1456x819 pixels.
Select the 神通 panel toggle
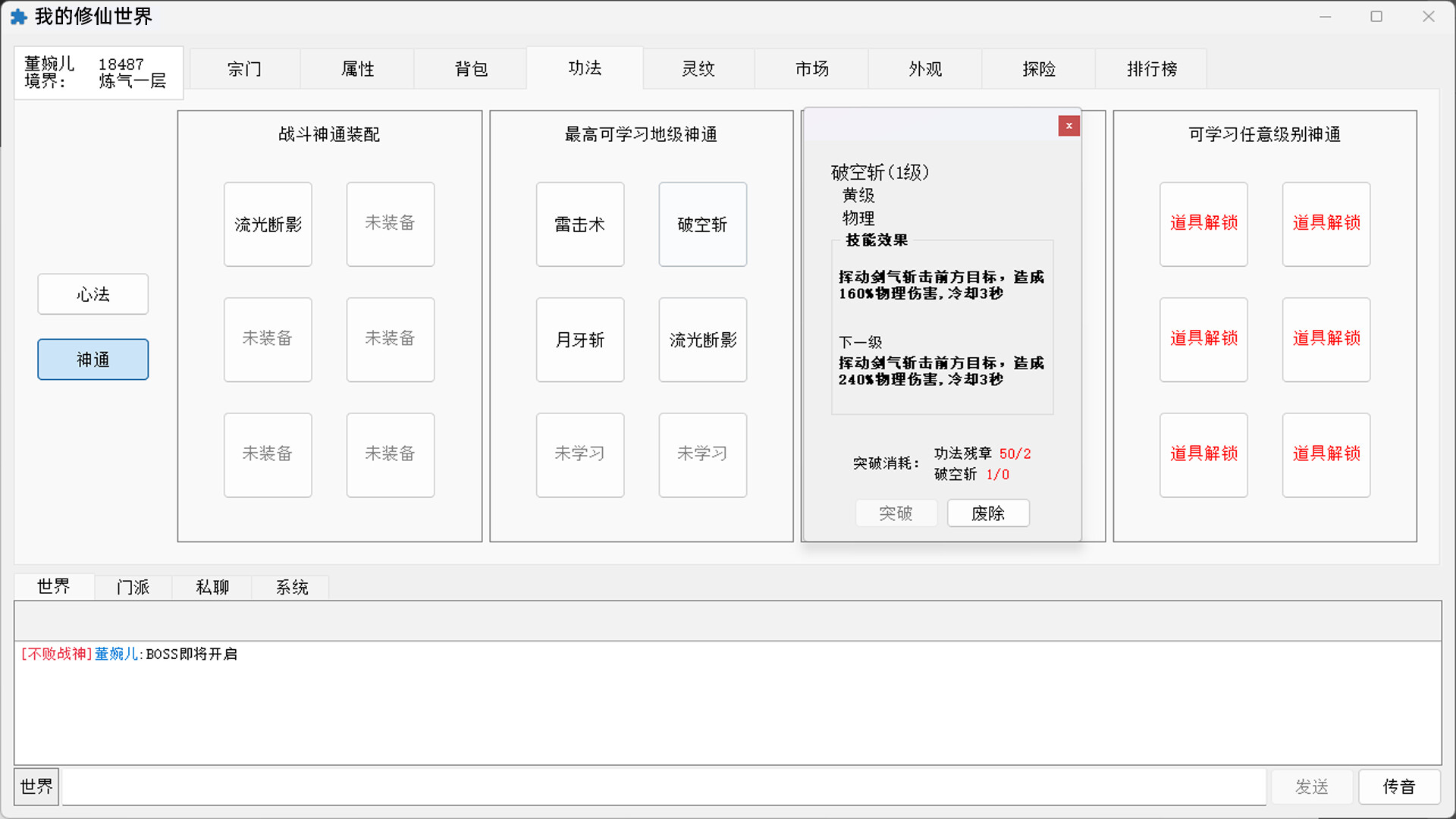[93, 359]
